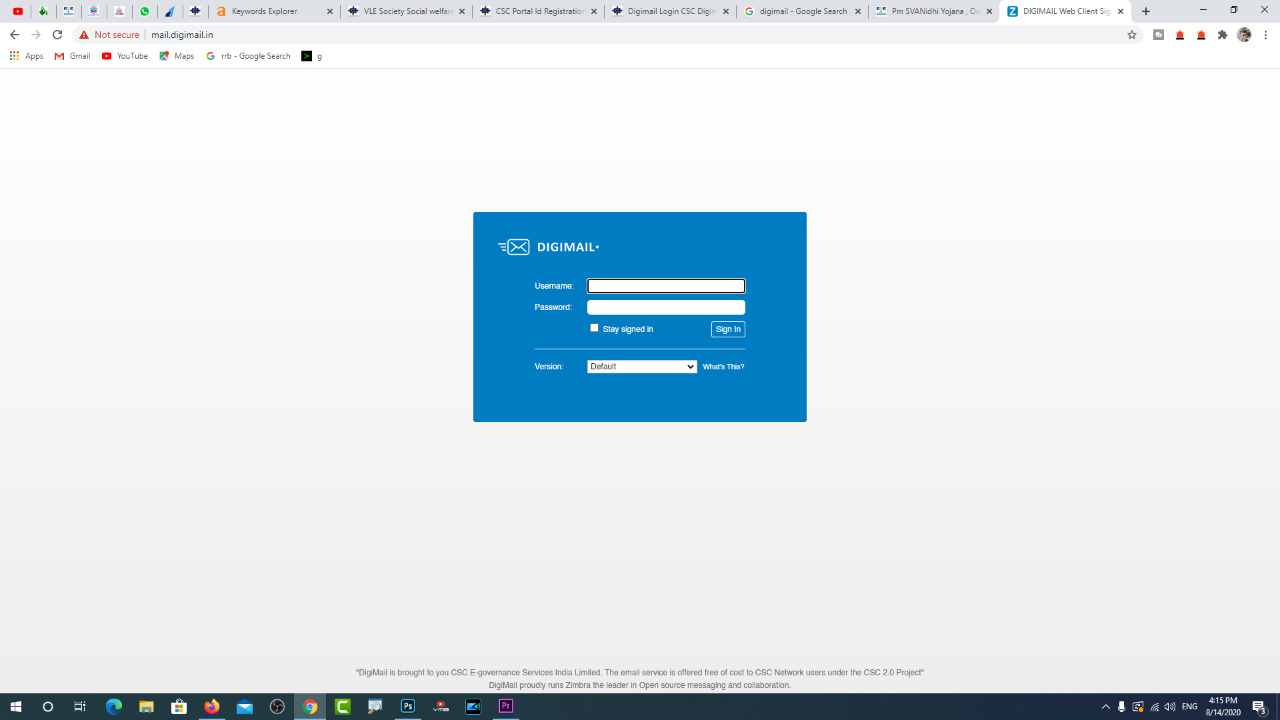Launch Microsoft Edge from taskbar

[113, 706]
